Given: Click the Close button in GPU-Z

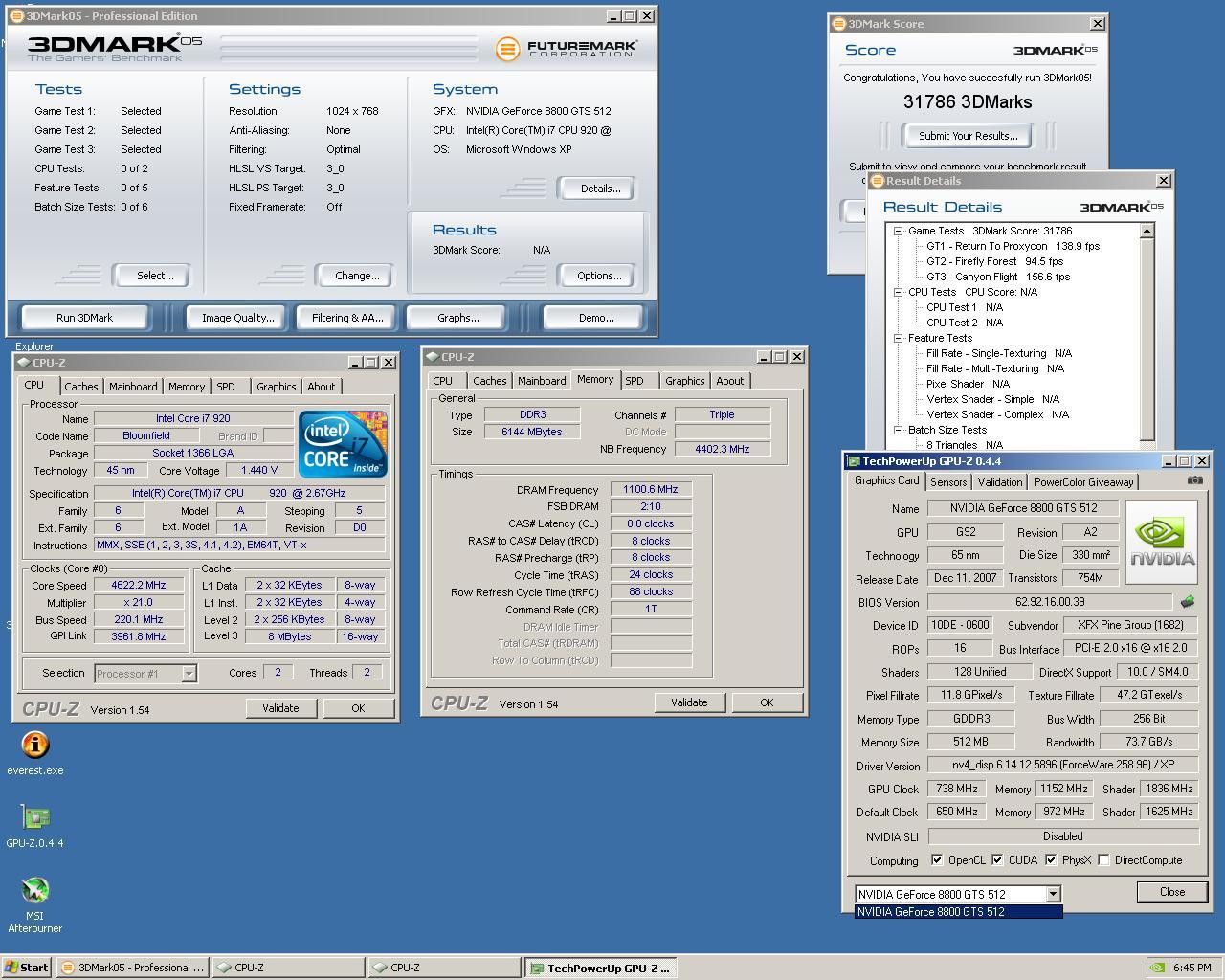Looking at the screenshot, I should point(1172,892).
